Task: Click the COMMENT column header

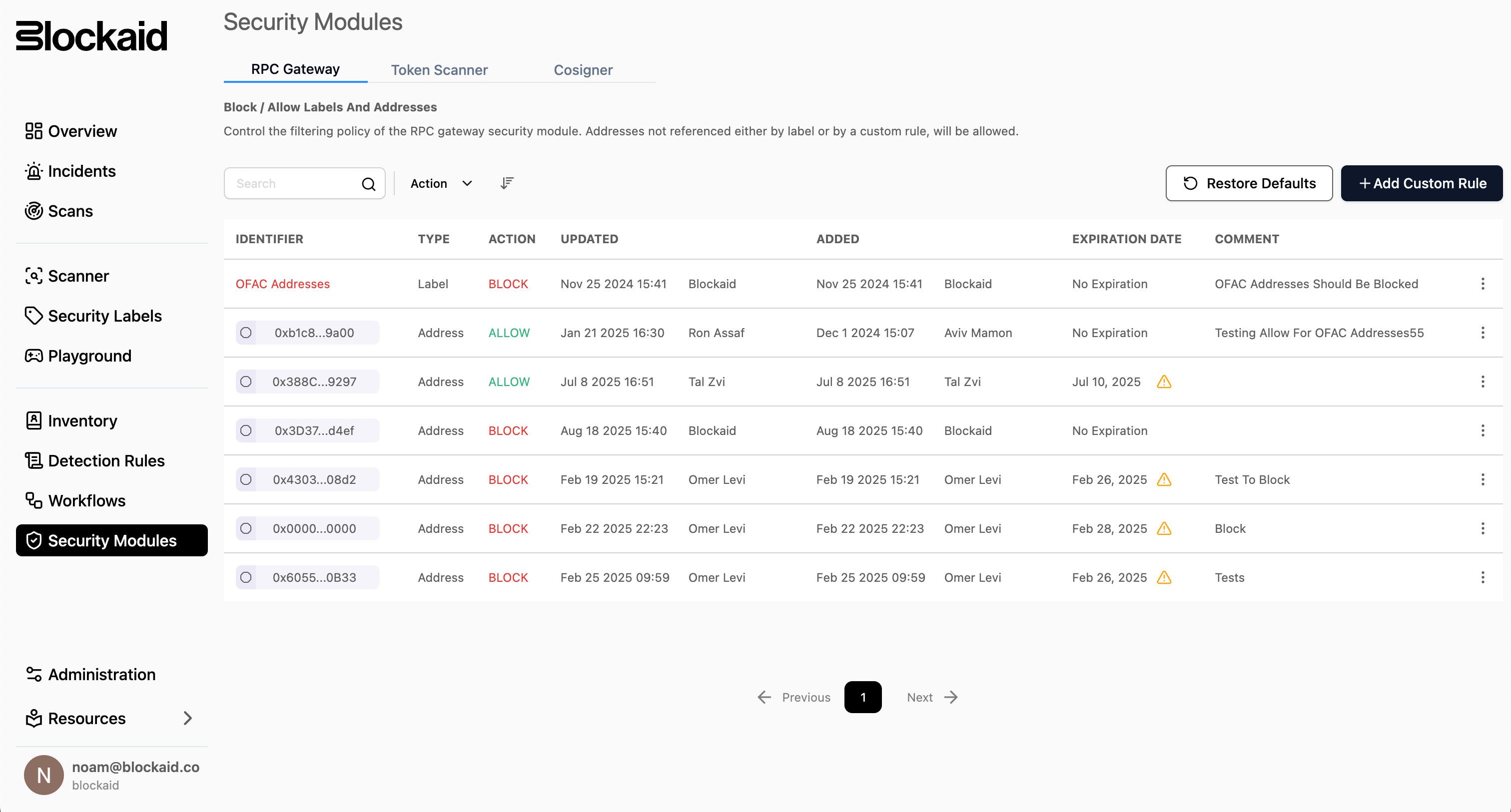Action: 1247,239
